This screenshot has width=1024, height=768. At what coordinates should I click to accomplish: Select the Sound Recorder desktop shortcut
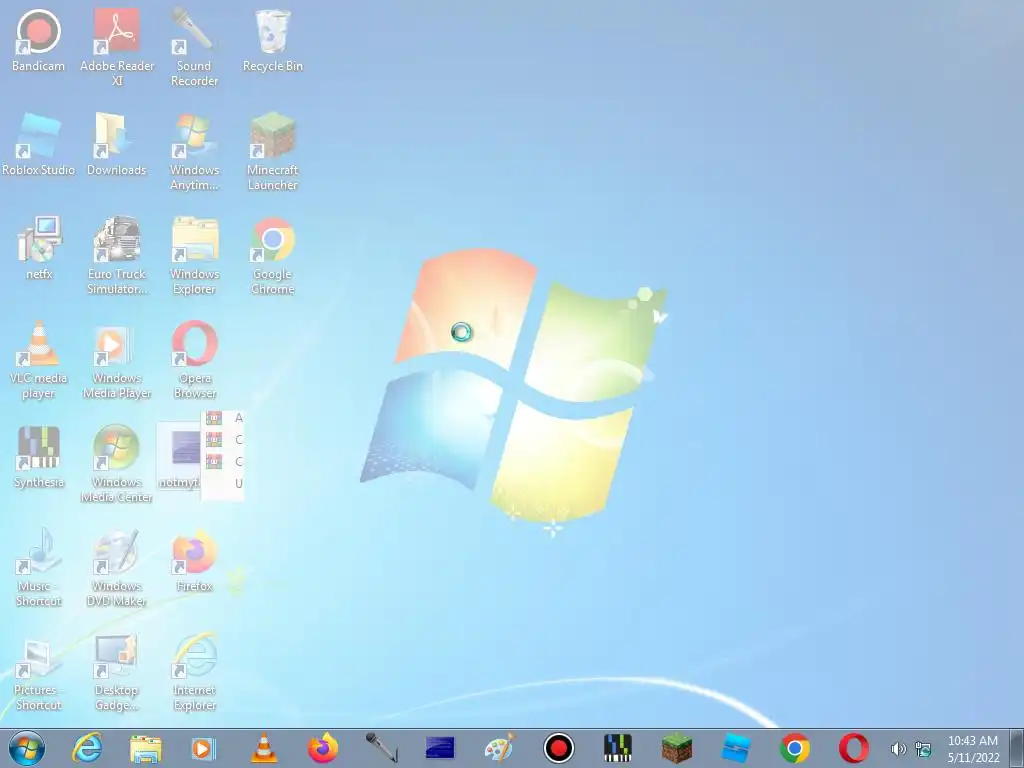coord(194,47)
